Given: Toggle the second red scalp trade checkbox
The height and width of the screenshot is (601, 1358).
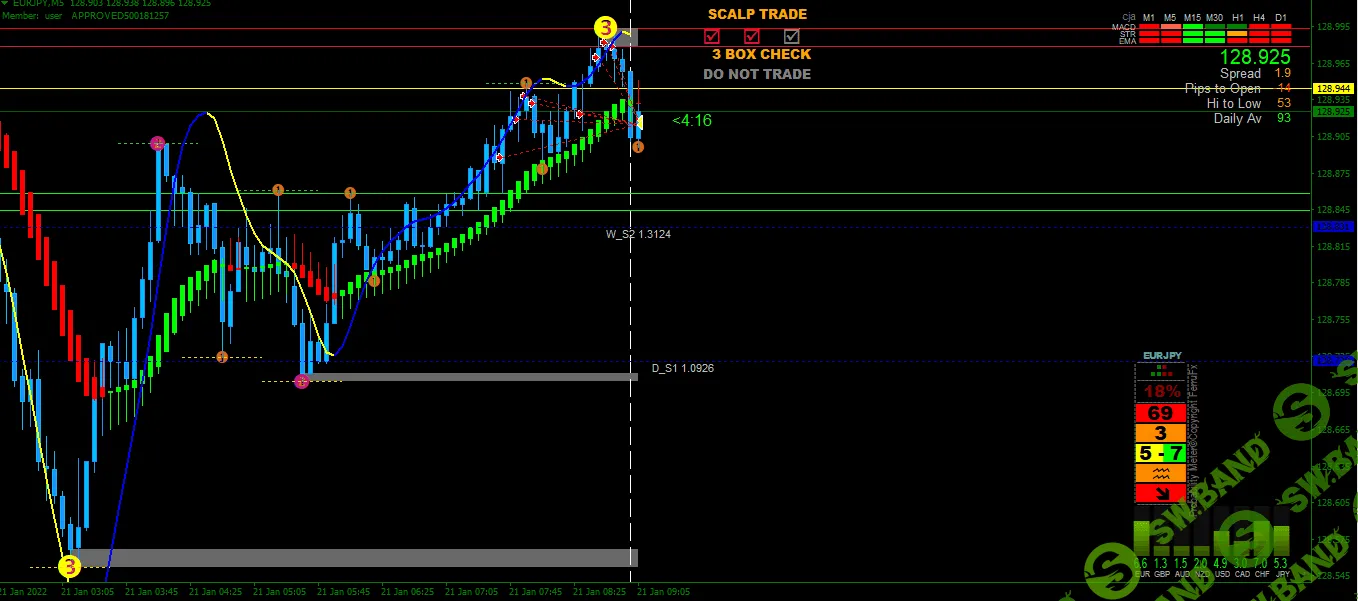Looking at the screenshot, I should (752, 36).
